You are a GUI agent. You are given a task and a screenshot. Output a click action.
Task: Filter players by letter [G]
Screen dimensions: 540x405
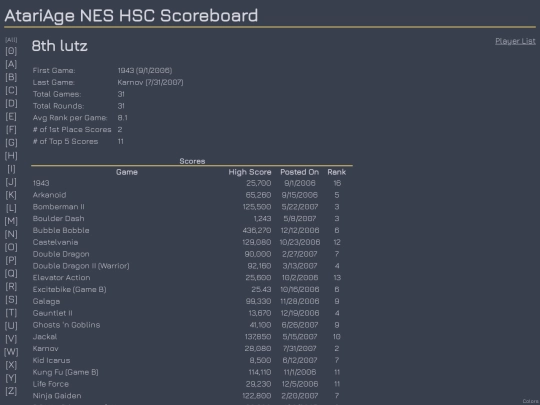11,143
